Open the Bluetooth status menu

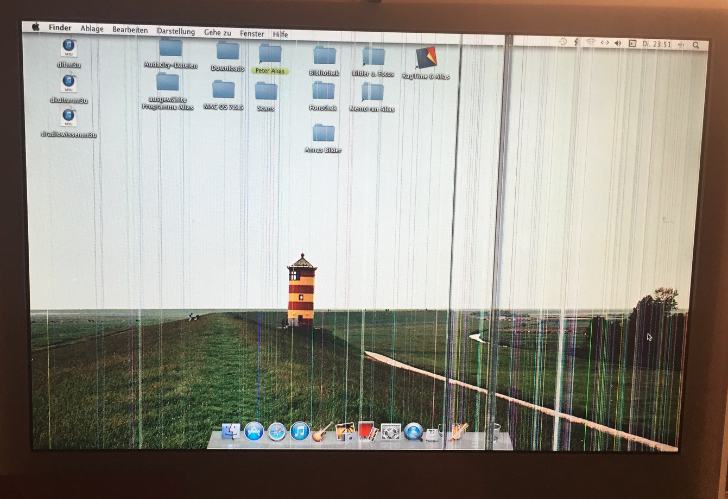[577, 43]
